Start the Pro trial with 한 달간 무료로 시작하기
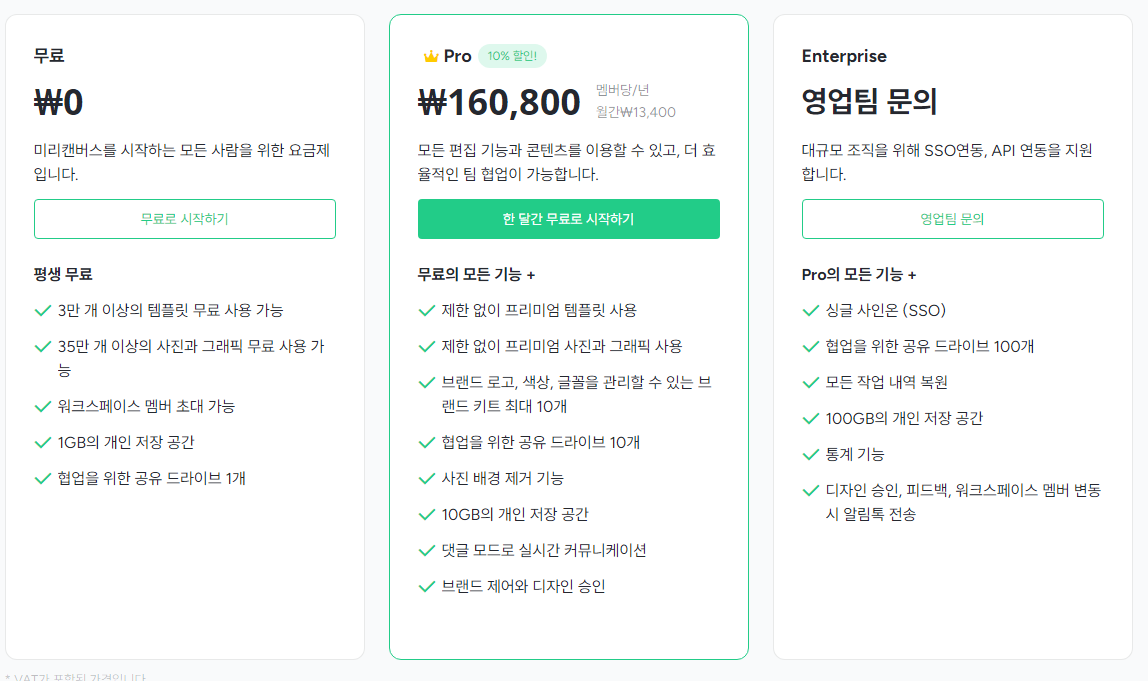Image resolution: width=1148 pixels, height=681 pixels. click(x=569, y=219)
